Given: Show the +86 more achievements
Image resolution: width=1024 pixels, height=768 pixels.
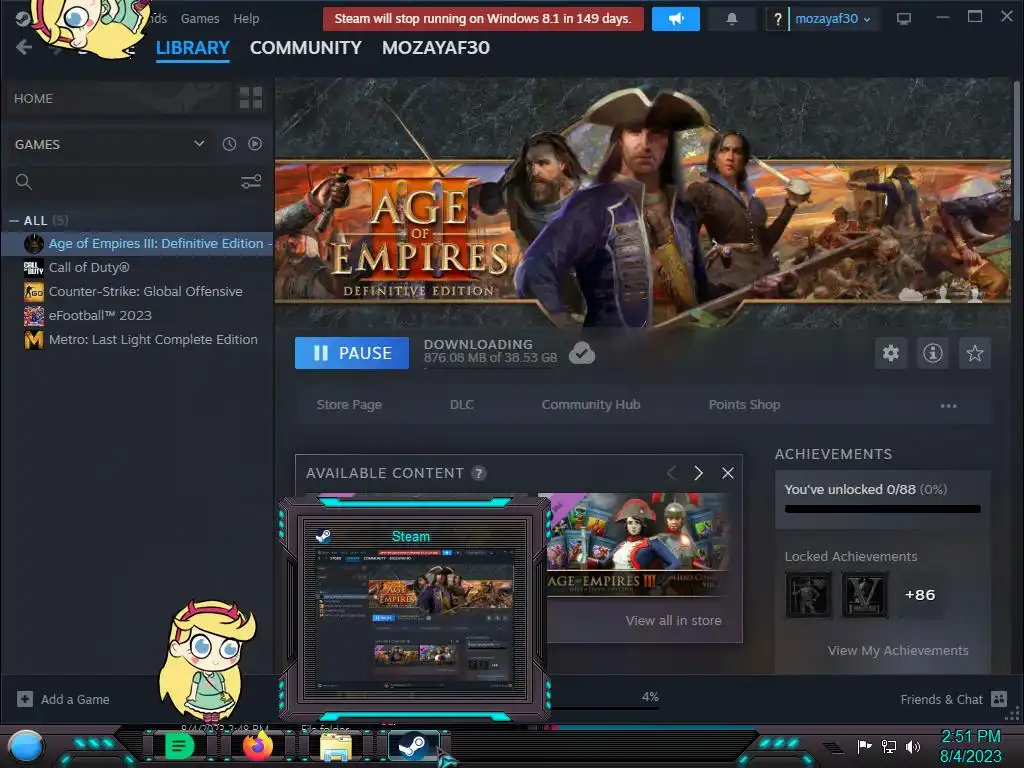Looking at the screenshot, I should pos(920,595).
